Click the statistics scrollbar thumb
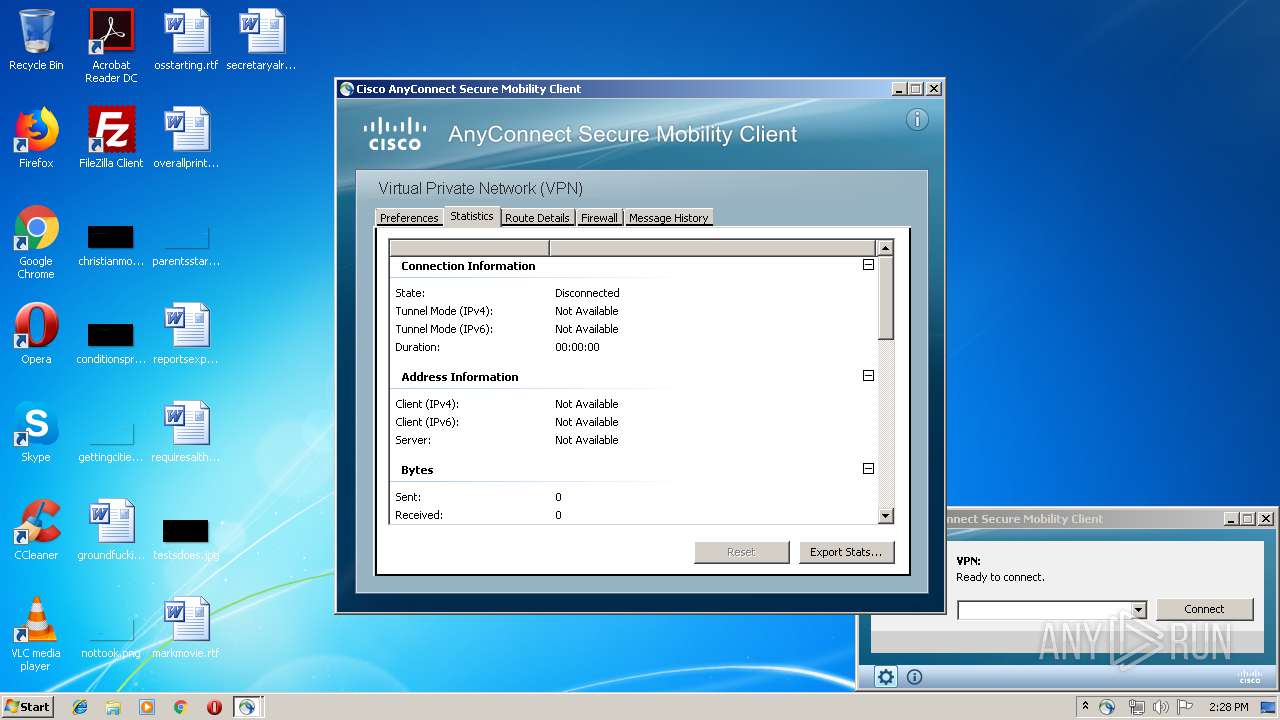This screenshot has width=1280, height=720. (885, 298)
